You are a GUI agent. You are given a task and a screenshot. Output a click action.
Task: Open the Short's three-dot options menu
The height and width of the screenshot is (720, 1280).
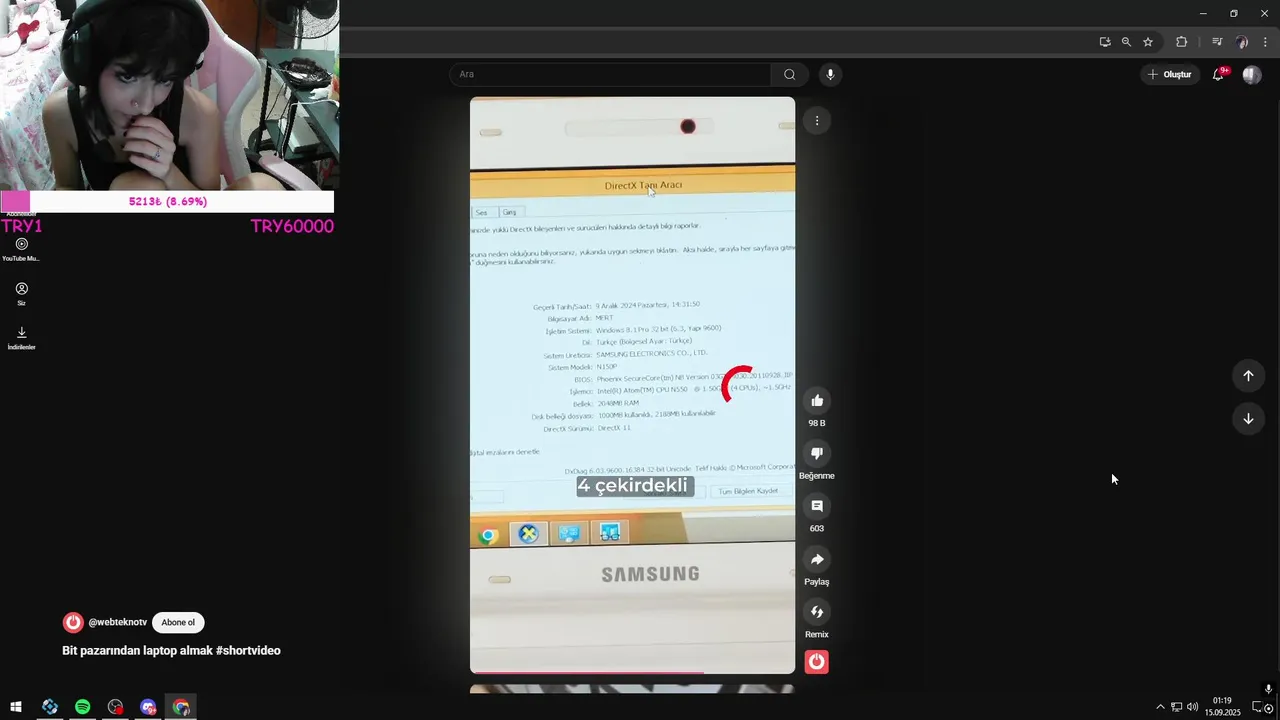817,121
